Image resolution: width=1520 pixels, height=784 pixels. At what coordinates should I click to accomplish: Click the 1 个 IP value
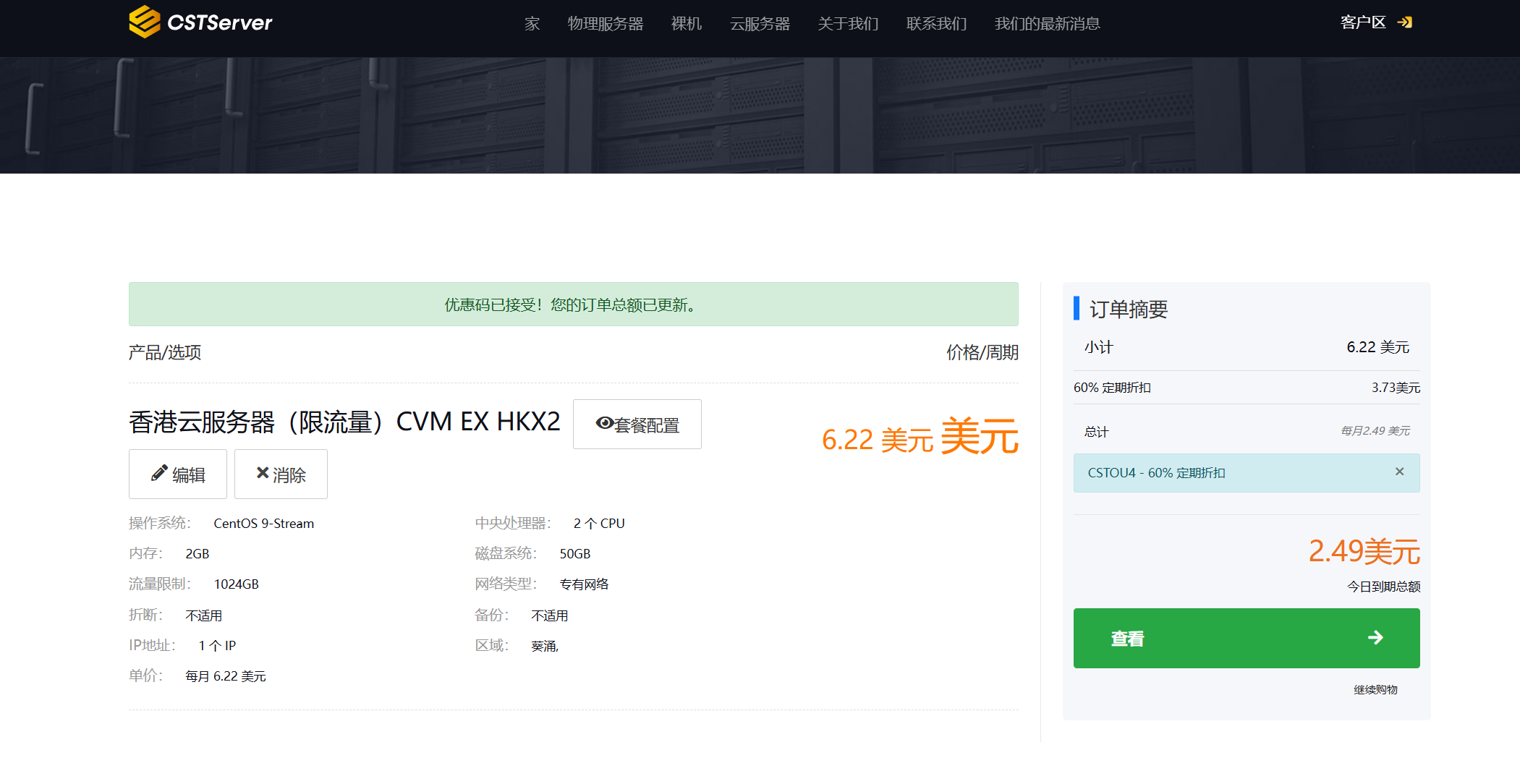217,646
